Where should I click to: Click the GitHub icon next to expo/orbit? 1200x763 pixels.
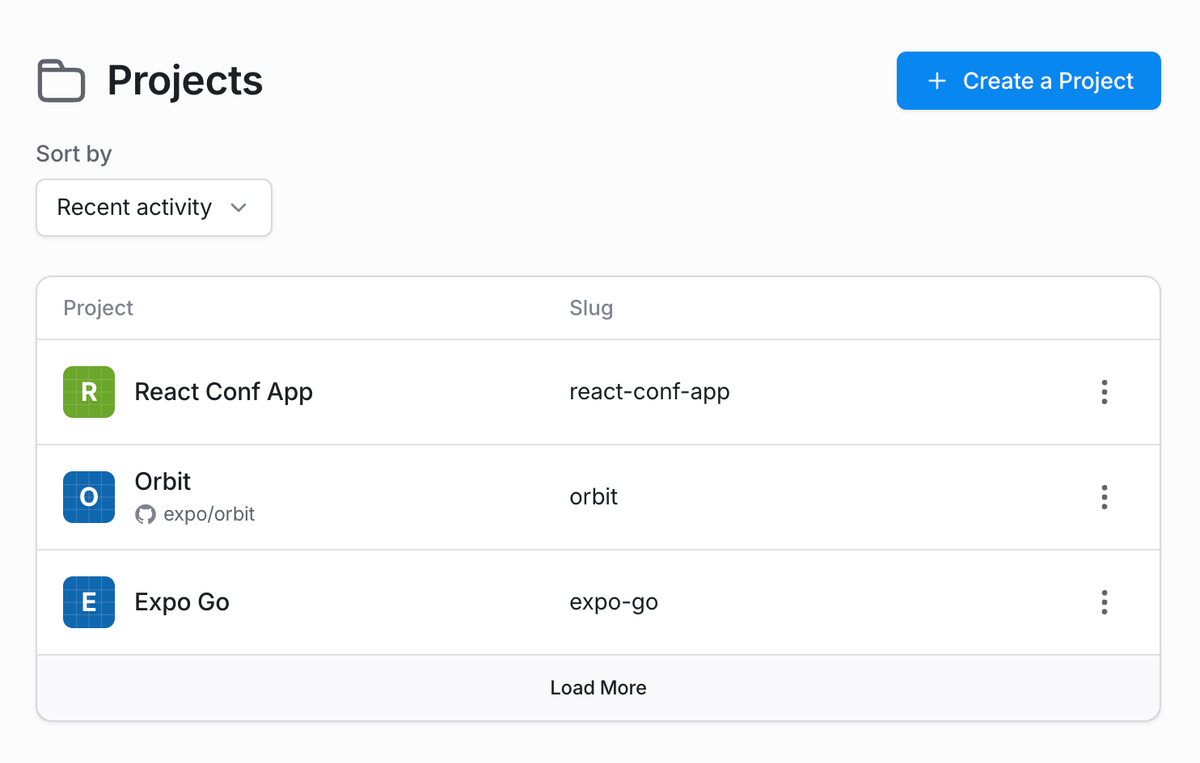(x=145, y=514)
